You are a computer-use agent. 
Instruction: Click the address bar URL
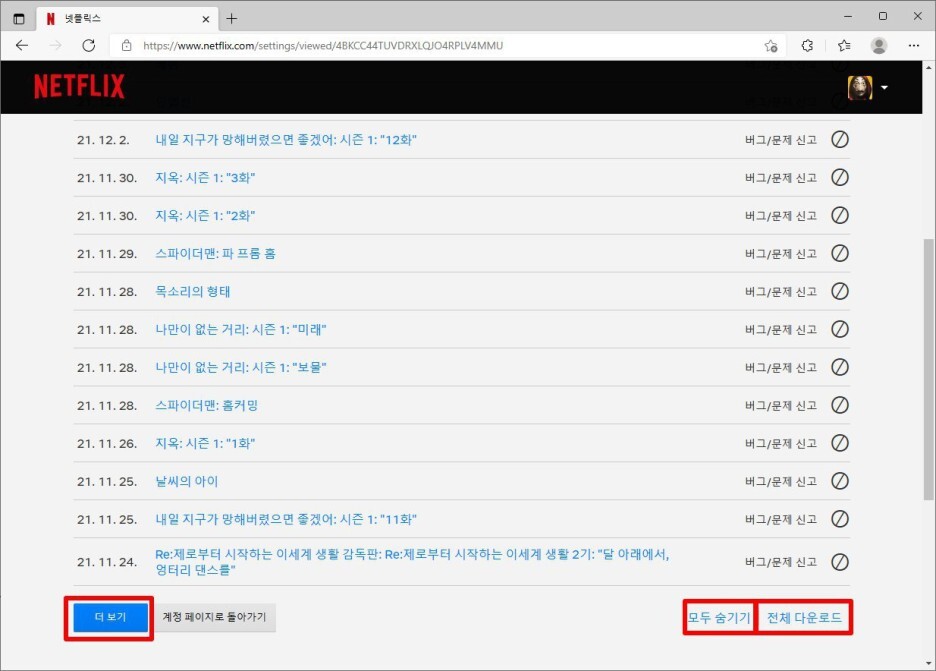(323, 45)
